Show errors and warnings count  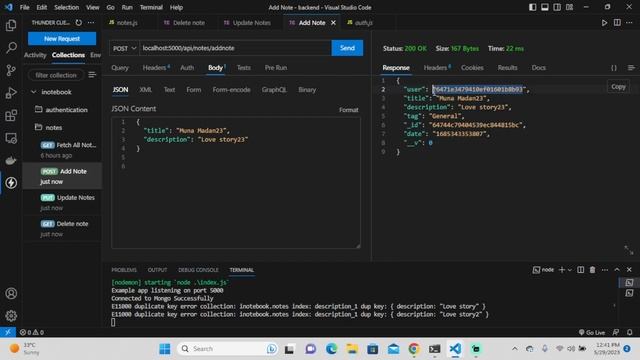32,332
